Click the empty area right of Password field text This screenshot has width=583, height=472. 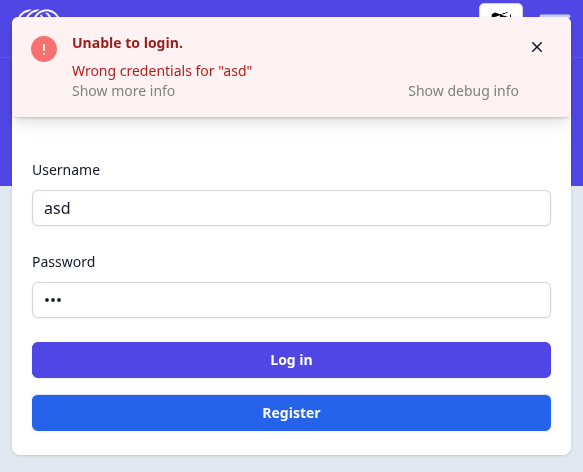[x=305, y=300]
